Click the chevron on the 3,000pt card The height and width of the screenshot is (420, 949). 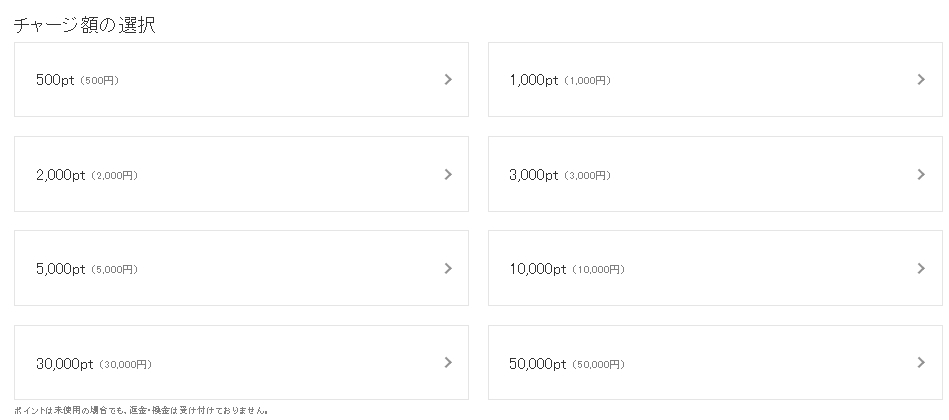[x=921, y=175]
